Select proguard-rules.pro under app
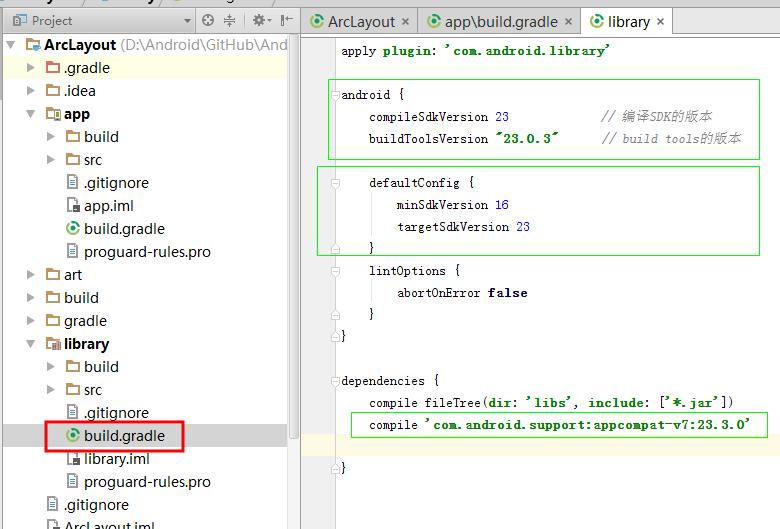This screenshot has width=780, height=529. click(147, 252)
